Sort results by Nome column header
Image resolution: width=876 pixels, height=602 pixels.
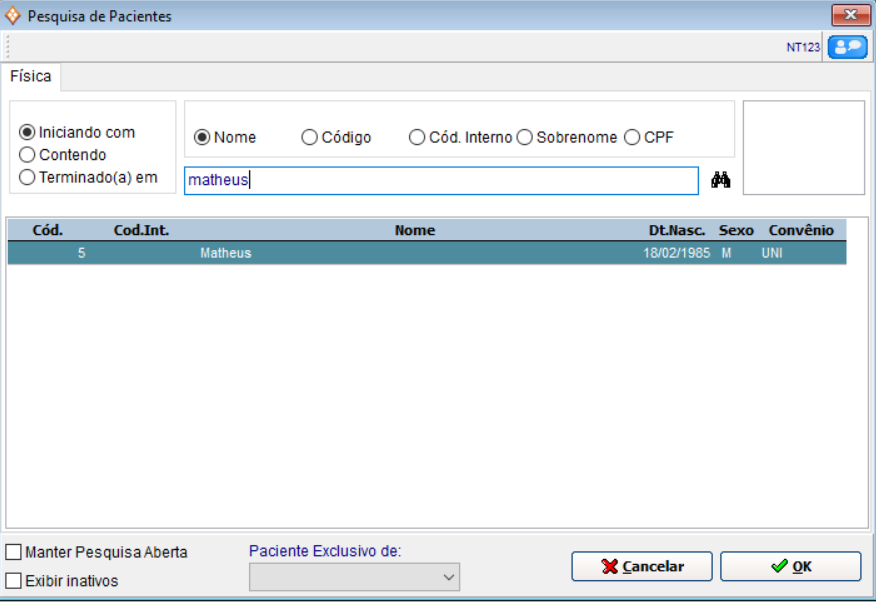point(414,230)
